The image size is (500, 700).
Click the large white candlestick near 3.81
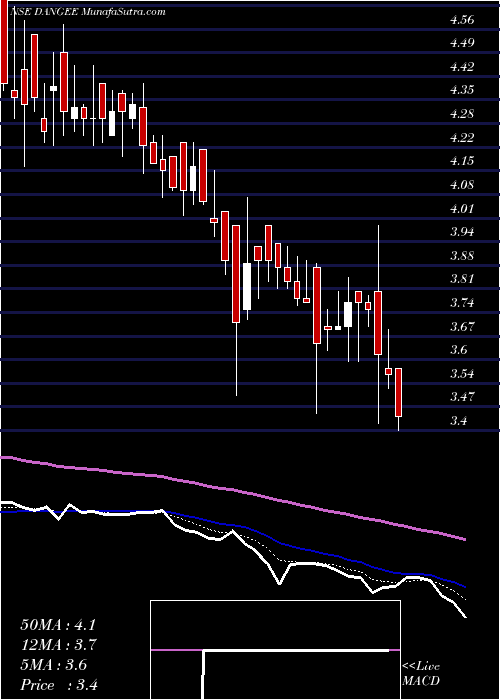pos(247,286)
